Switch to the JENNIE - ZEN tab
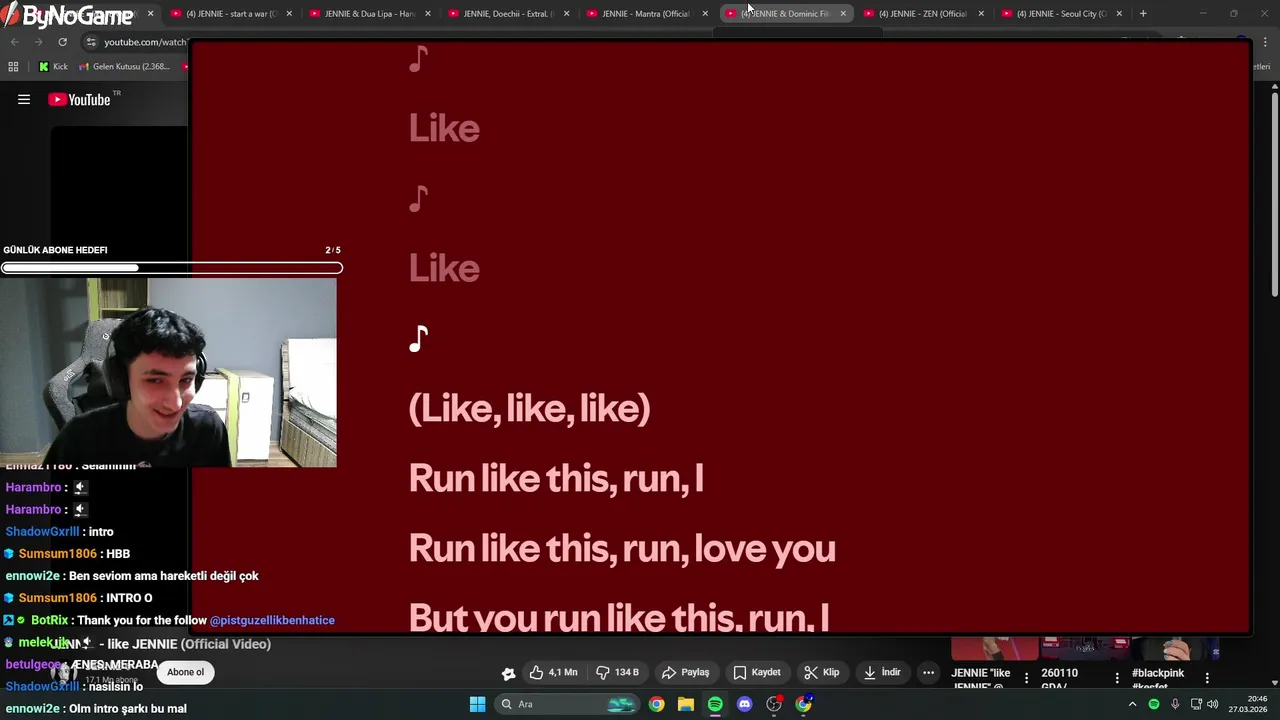The height and width of the screenshot is (720, 1280). (923, 14)
